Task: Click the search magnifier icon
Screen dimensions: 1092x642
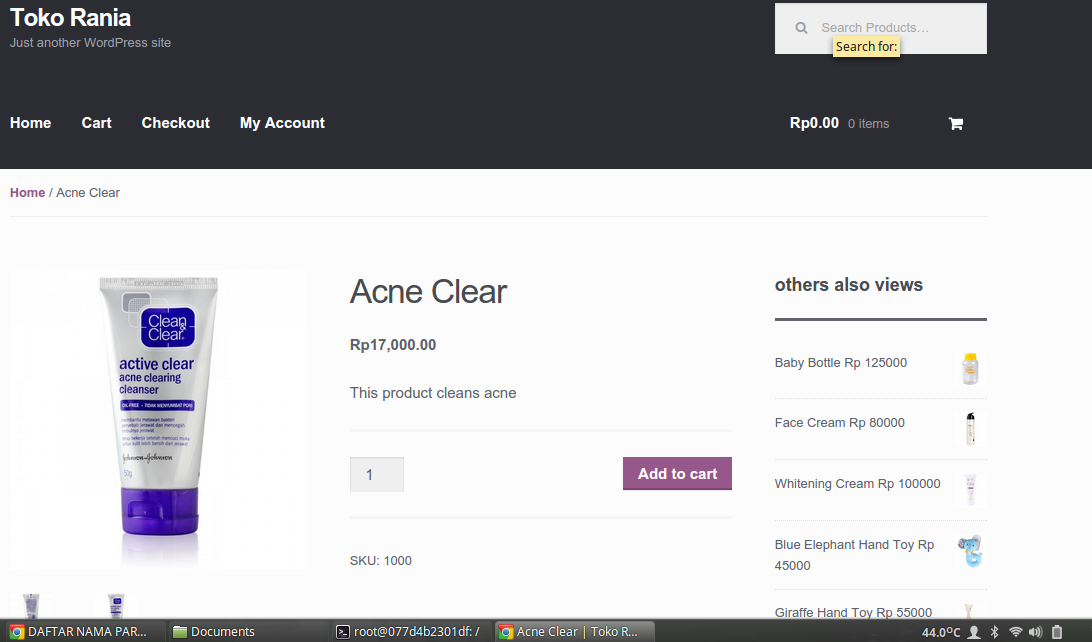Action: click(x=802, y=28)
